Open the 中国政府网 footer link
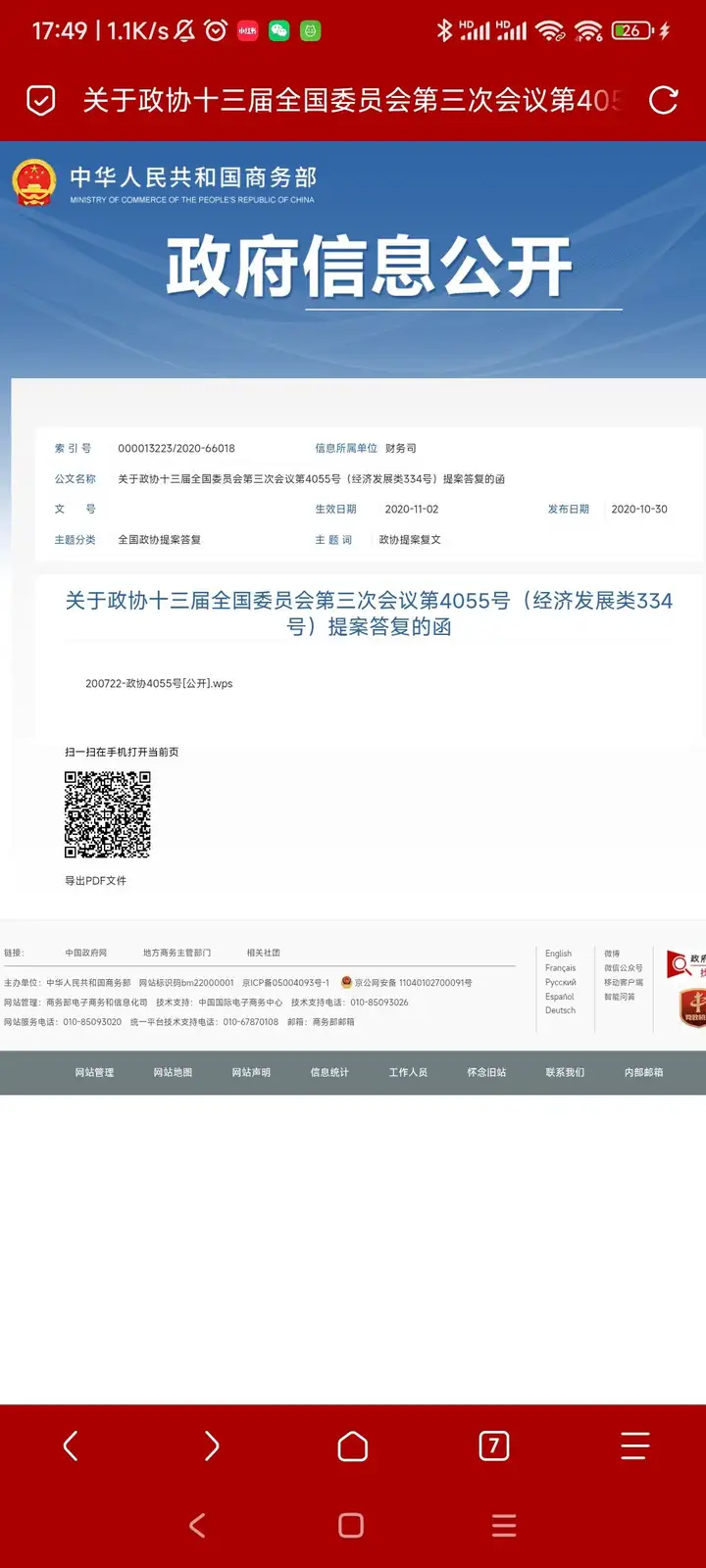 click(x=86, y=953)
